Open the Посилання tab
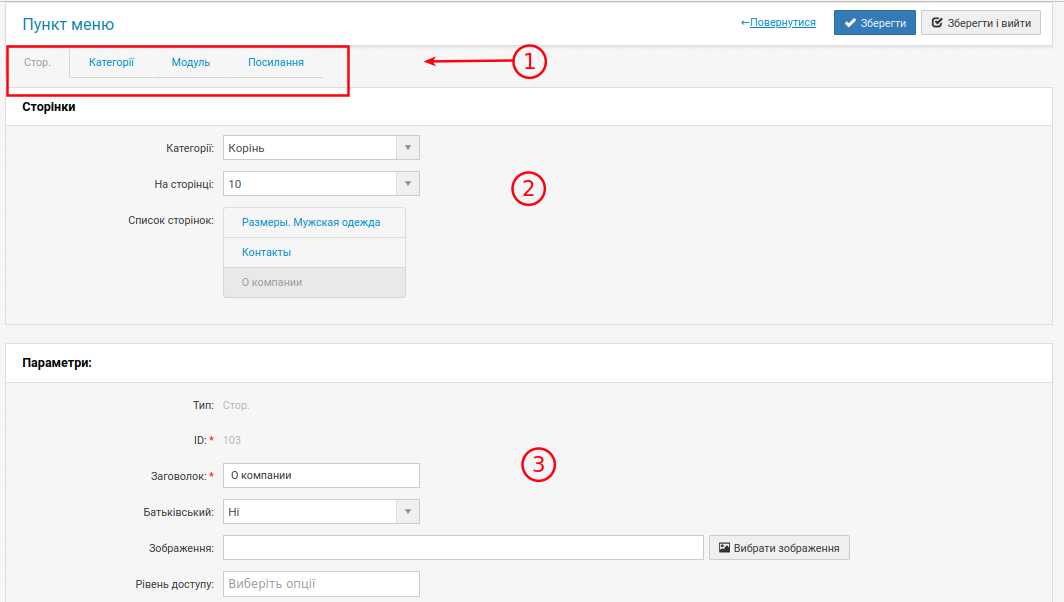Viewport: 1064px width, 602px height. click(276, 62)
